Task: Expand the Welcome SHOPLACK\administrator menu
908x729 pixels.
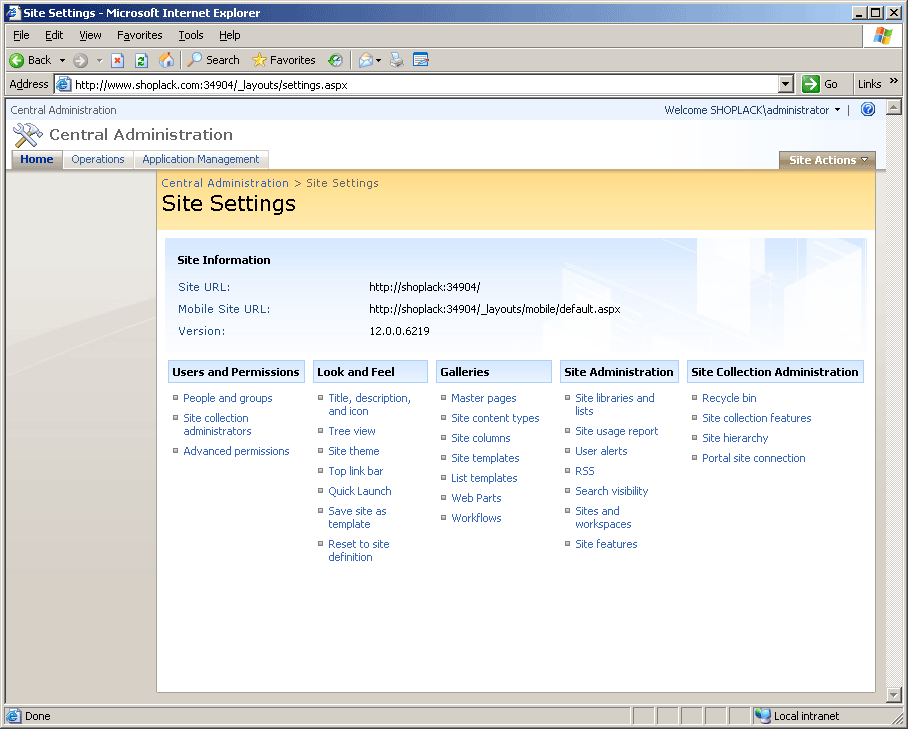Action: [752, 110]
